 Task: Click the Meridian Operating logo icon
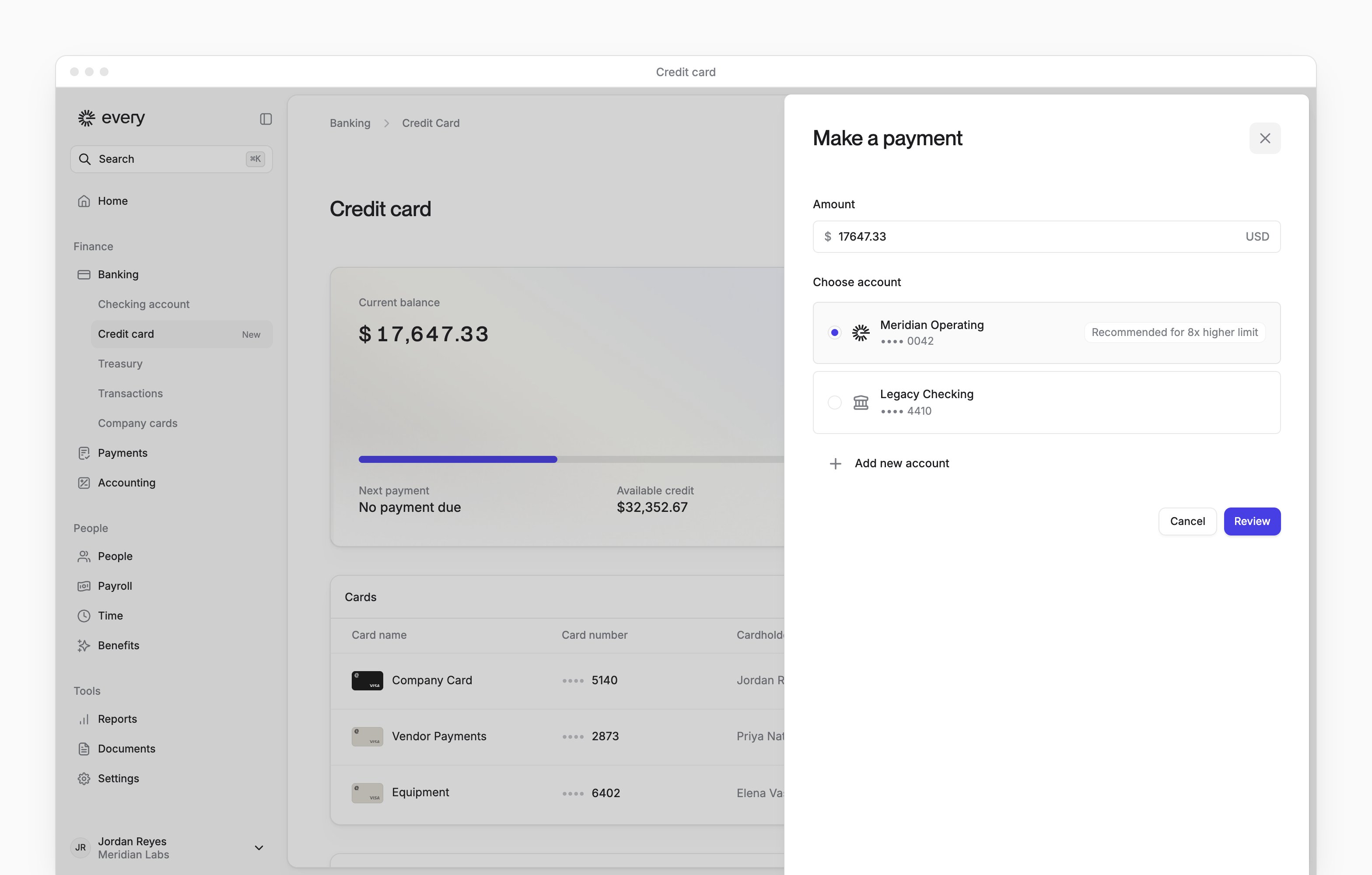click(x=861, y=332)
